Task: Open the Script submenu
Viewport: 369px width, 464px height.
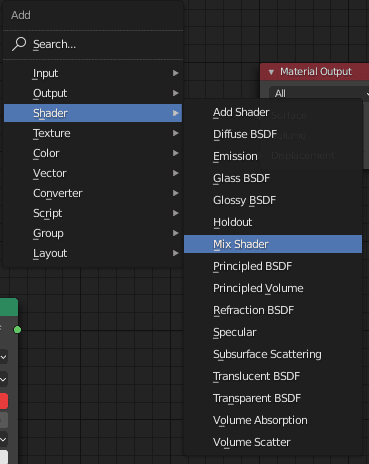Action: [x=93, y=213]
